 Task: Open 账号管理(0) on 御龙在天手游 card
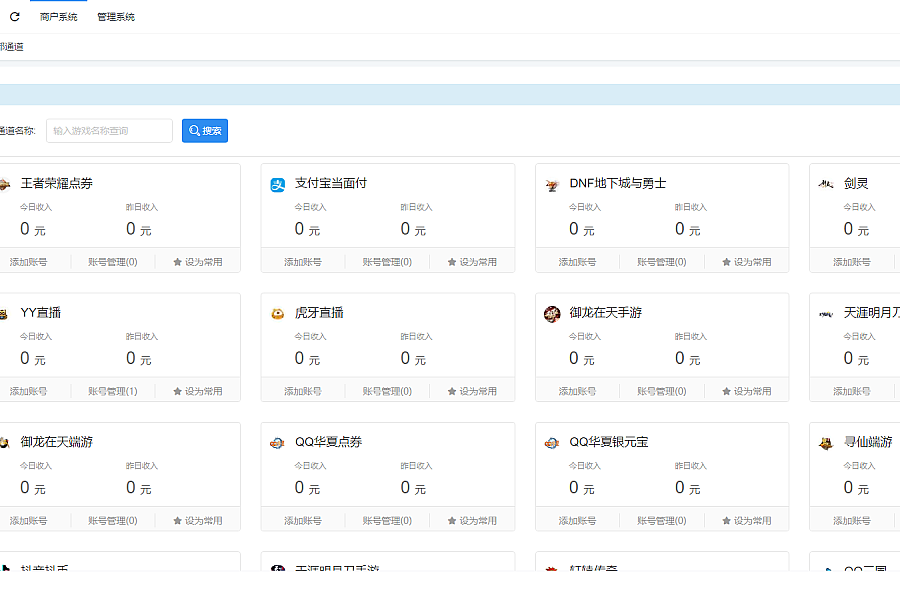coord(661,391)
